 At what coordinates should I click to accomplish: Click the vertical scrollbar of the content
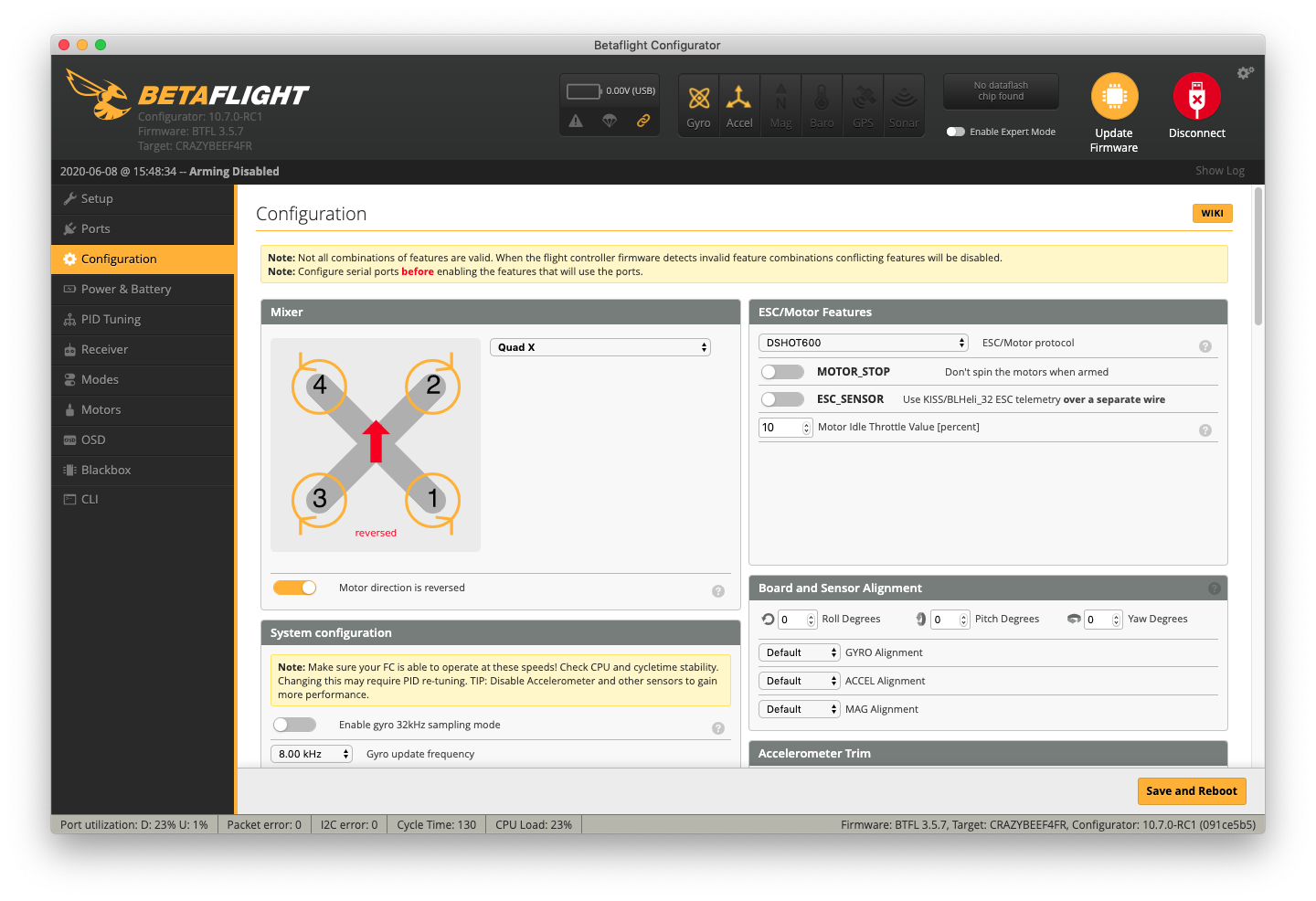(x=1258, y=257)
